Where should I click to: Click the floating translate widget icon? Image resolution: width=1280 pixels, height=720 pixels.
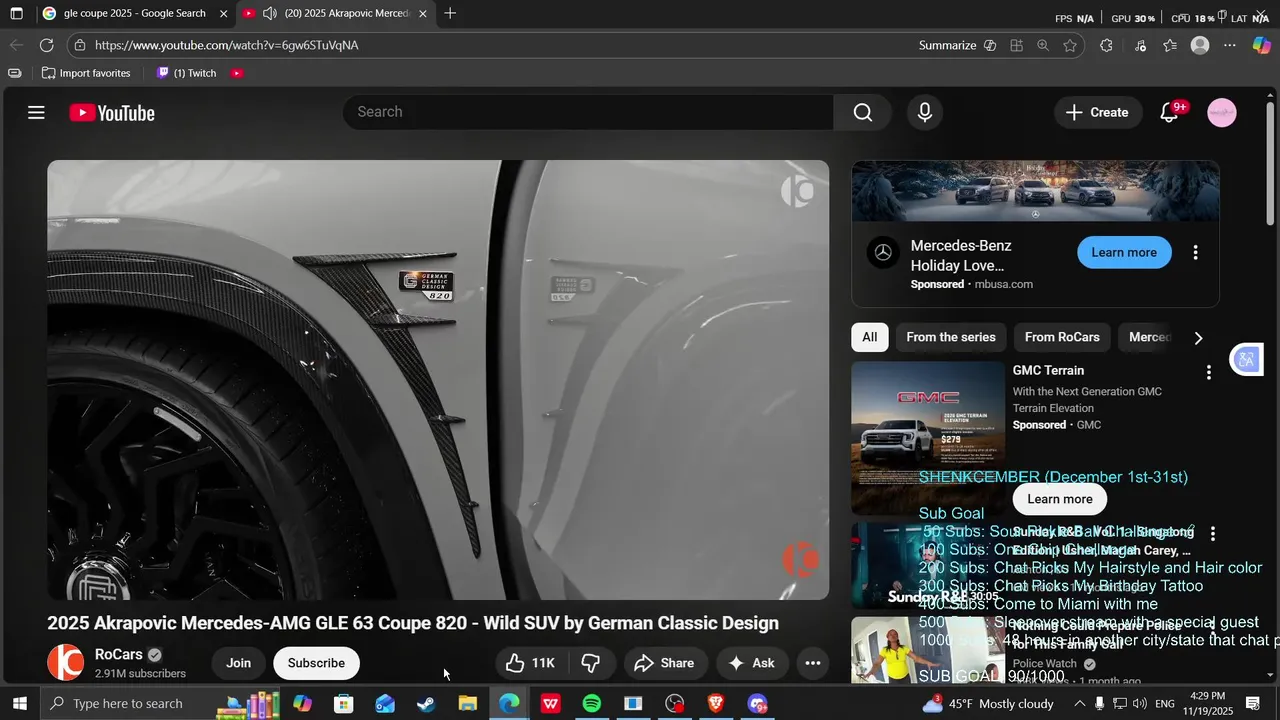(1246, 360)
